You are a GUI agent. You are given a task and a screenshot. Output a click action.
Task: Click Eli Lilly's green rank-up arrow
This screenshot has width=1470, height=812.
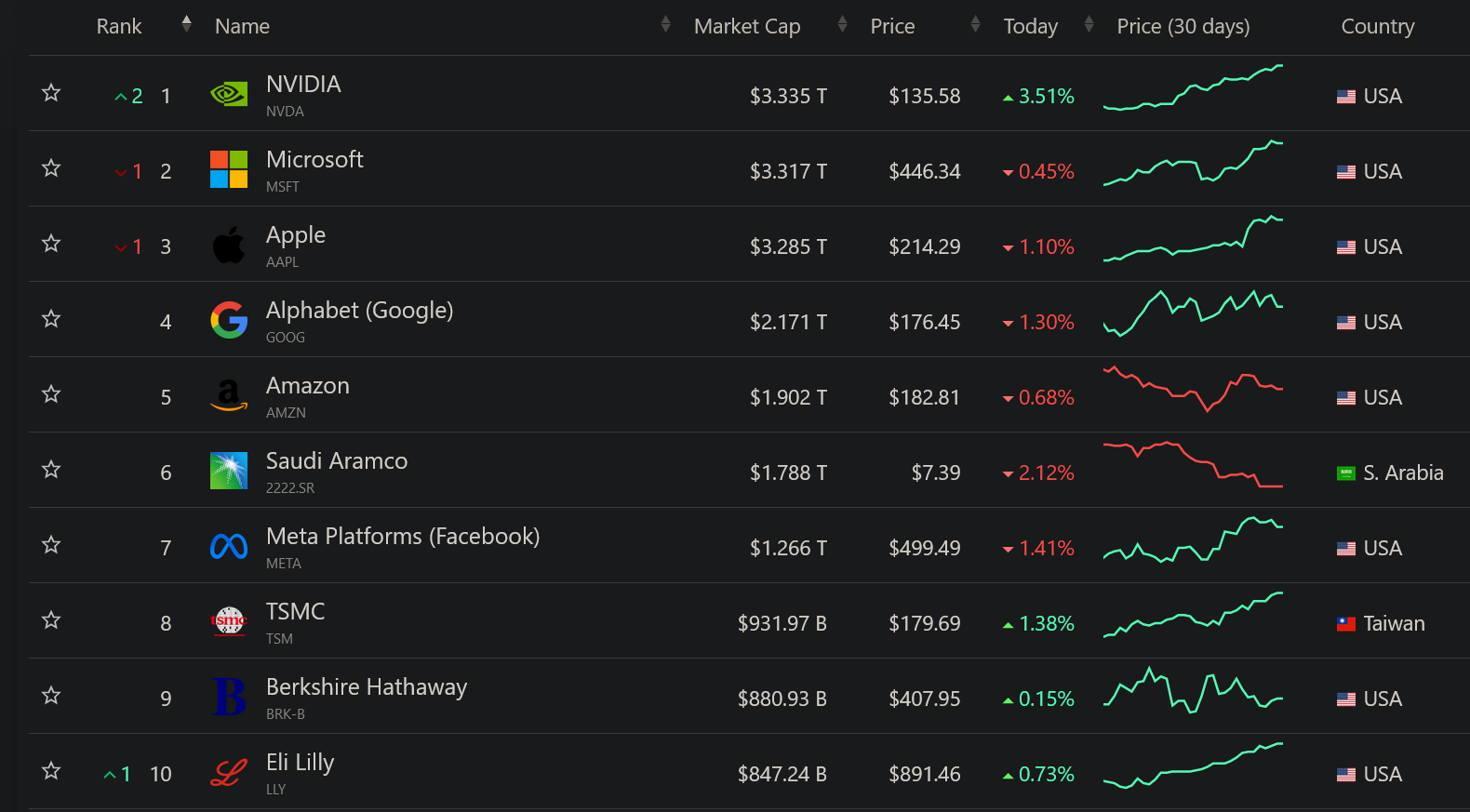(x=110, y=775)
